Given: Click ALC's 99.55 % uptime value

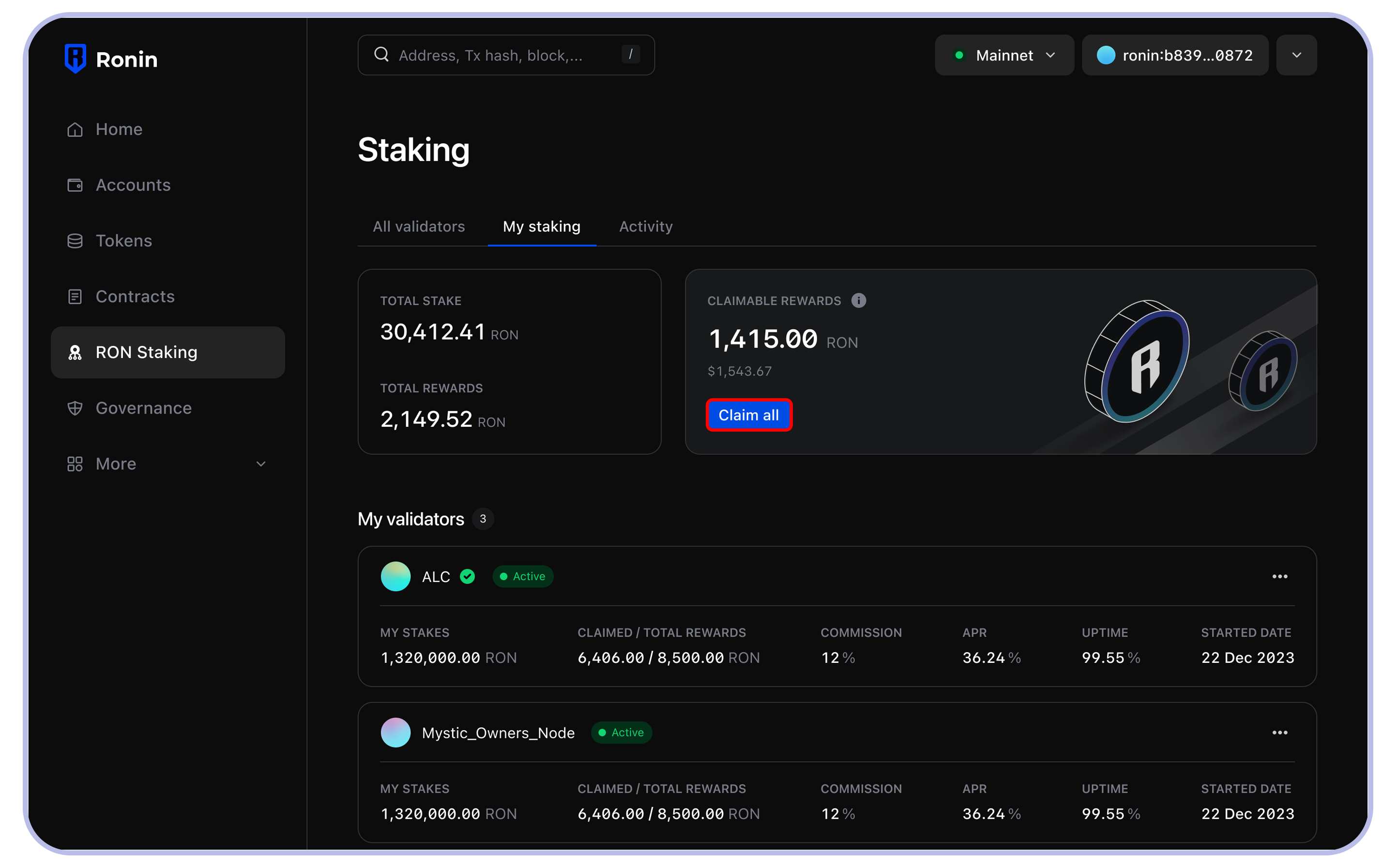Looking at the screenshot, I should (1111, 658).
